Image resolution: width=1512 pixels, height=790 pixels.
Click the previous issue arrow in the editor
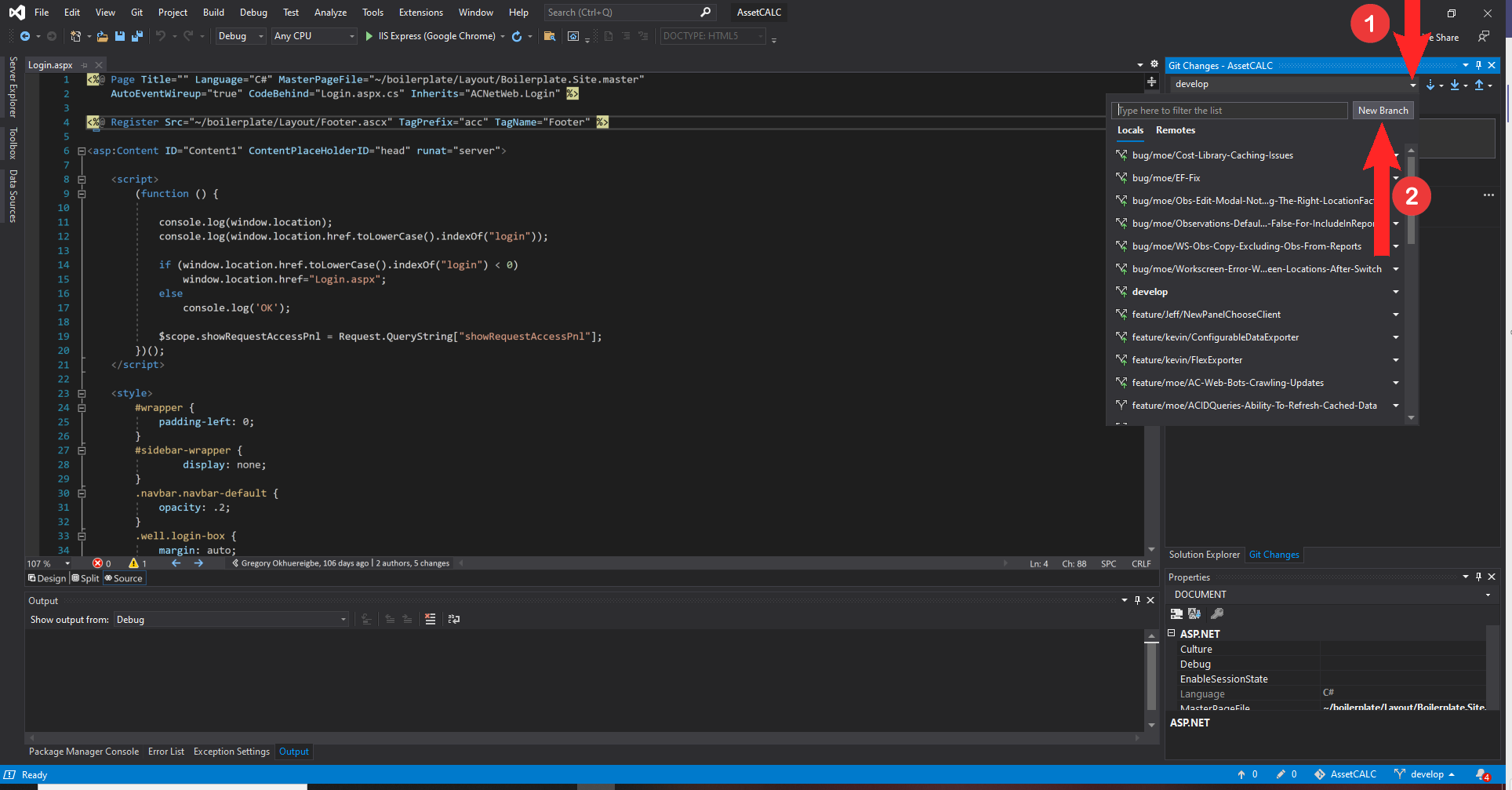(x=176, y=563)
